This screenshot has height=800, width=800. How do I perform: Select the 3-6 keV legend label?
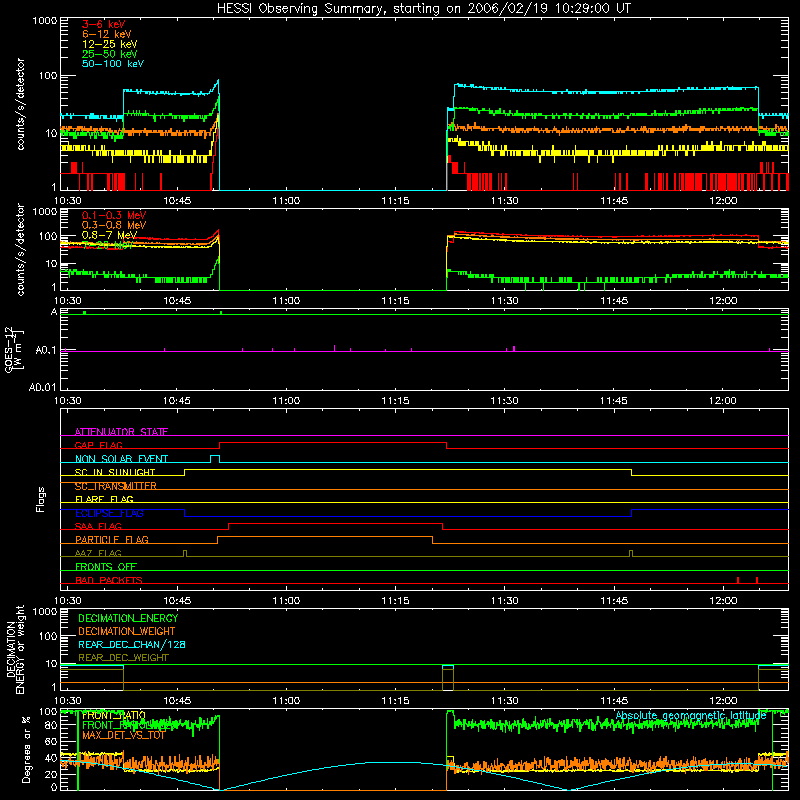point(103,24)
